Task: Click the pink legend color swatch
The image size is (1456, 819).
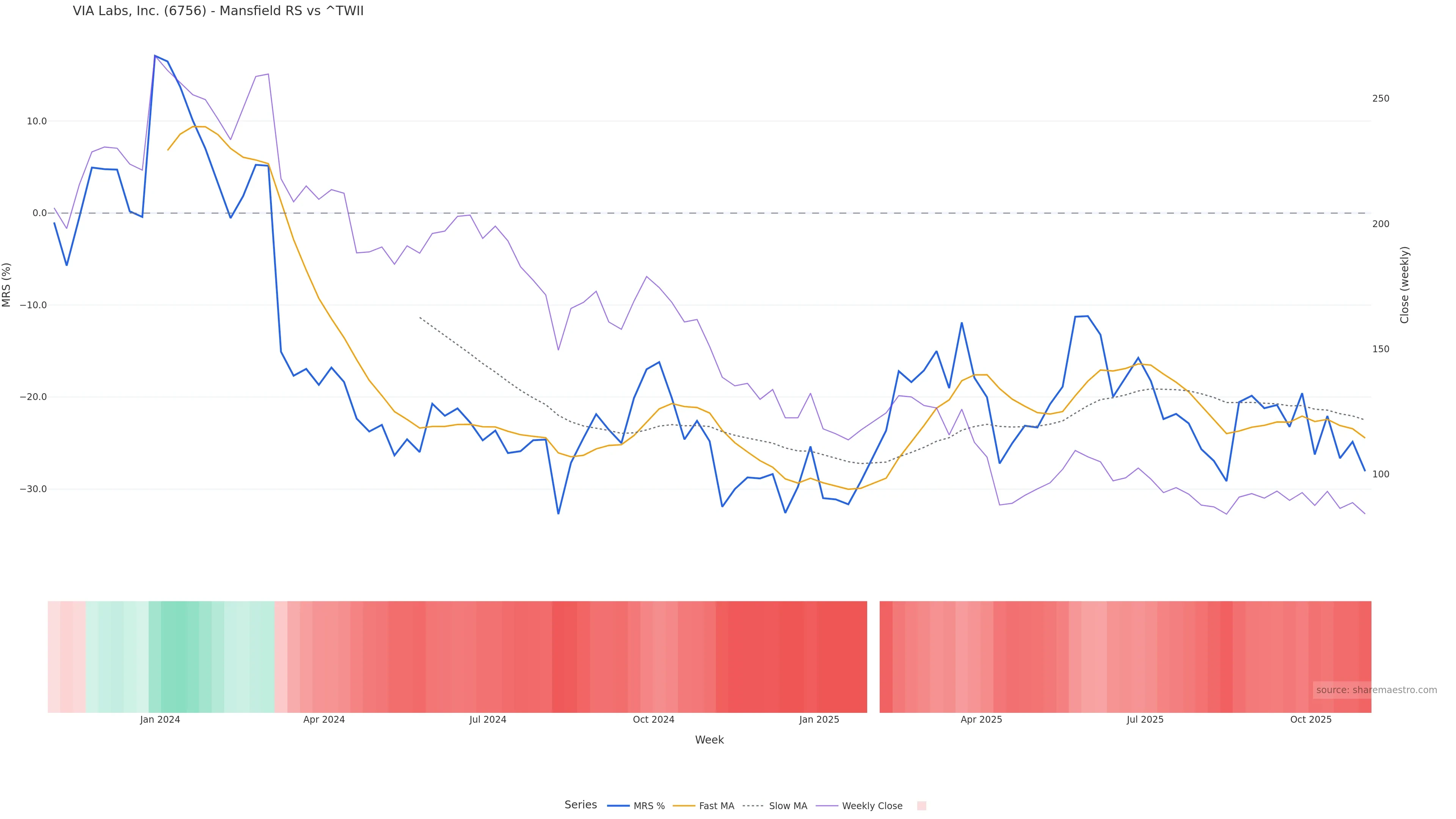Action: point(921,806)
